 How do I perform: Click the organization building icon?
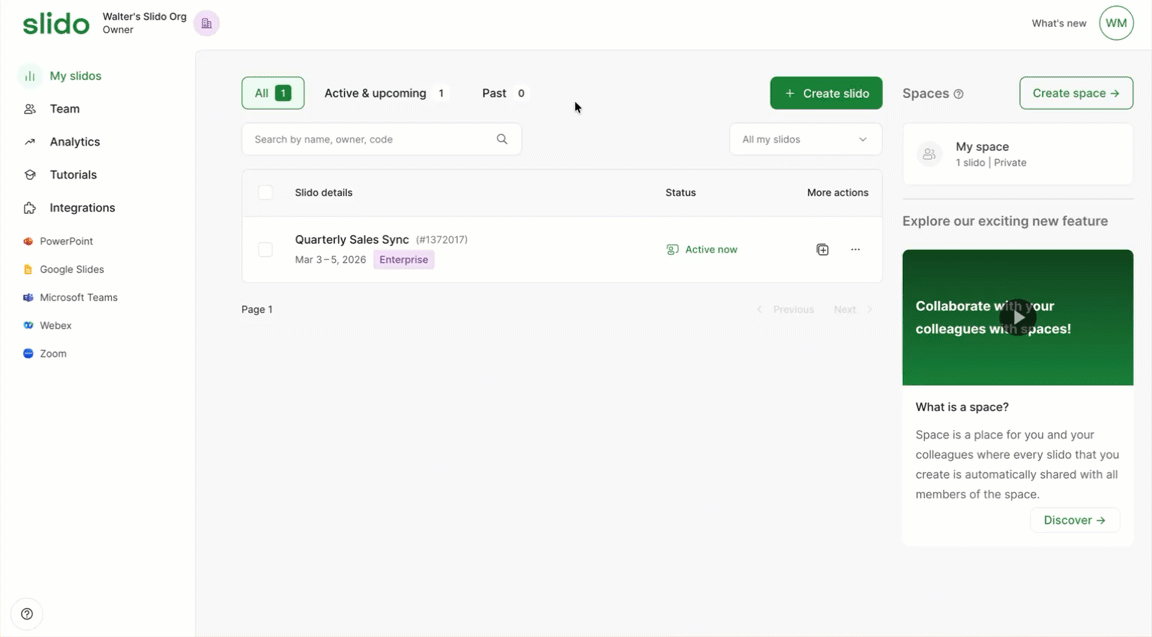click(207, 23)
